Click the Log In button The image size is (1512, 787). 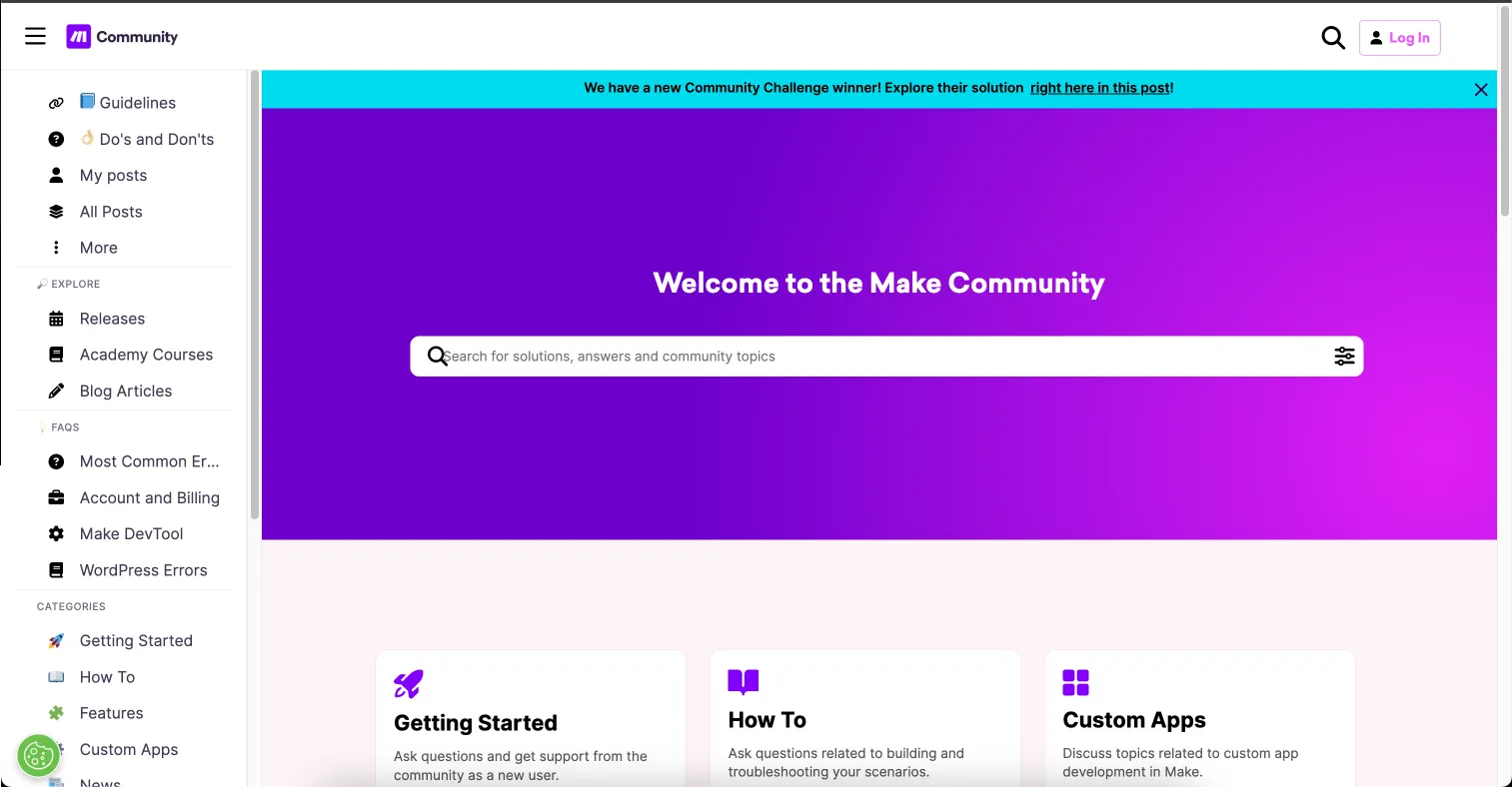(x=1399, y=38)
